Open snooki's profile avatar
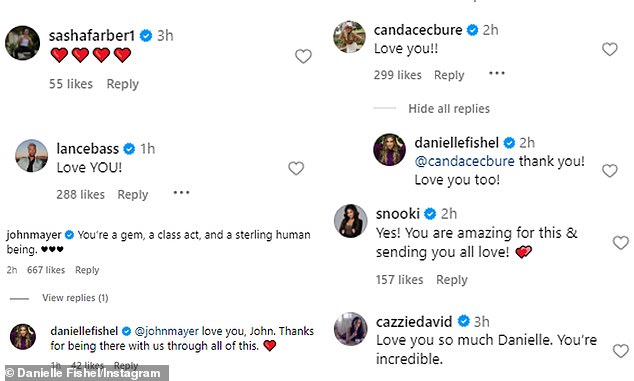This screenshot has height=381, width=634. (x=351, y=221)
